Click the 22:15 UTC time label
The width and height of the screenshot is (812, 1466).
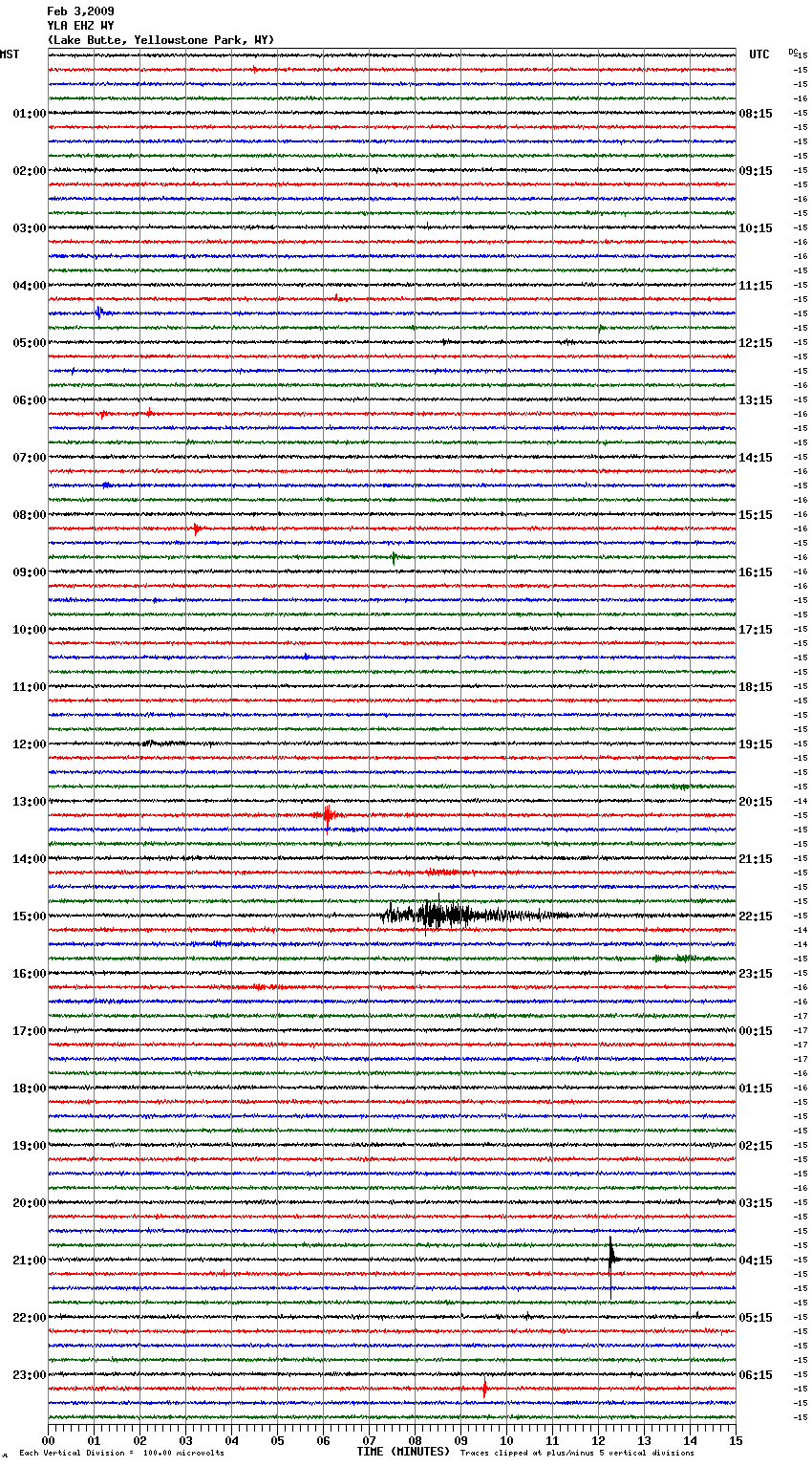(756, 916)
